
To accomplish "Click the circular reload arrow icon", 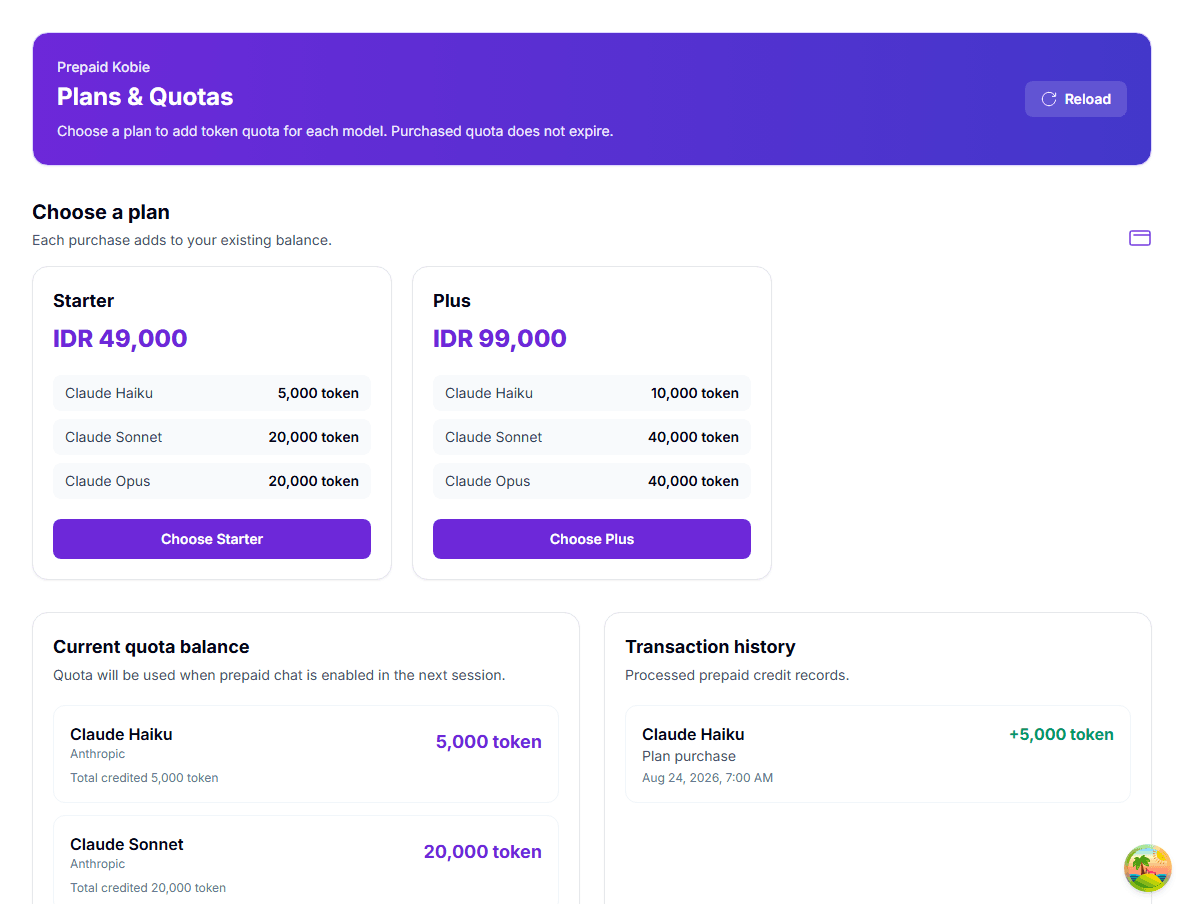I will click(x=1049, y=99).
